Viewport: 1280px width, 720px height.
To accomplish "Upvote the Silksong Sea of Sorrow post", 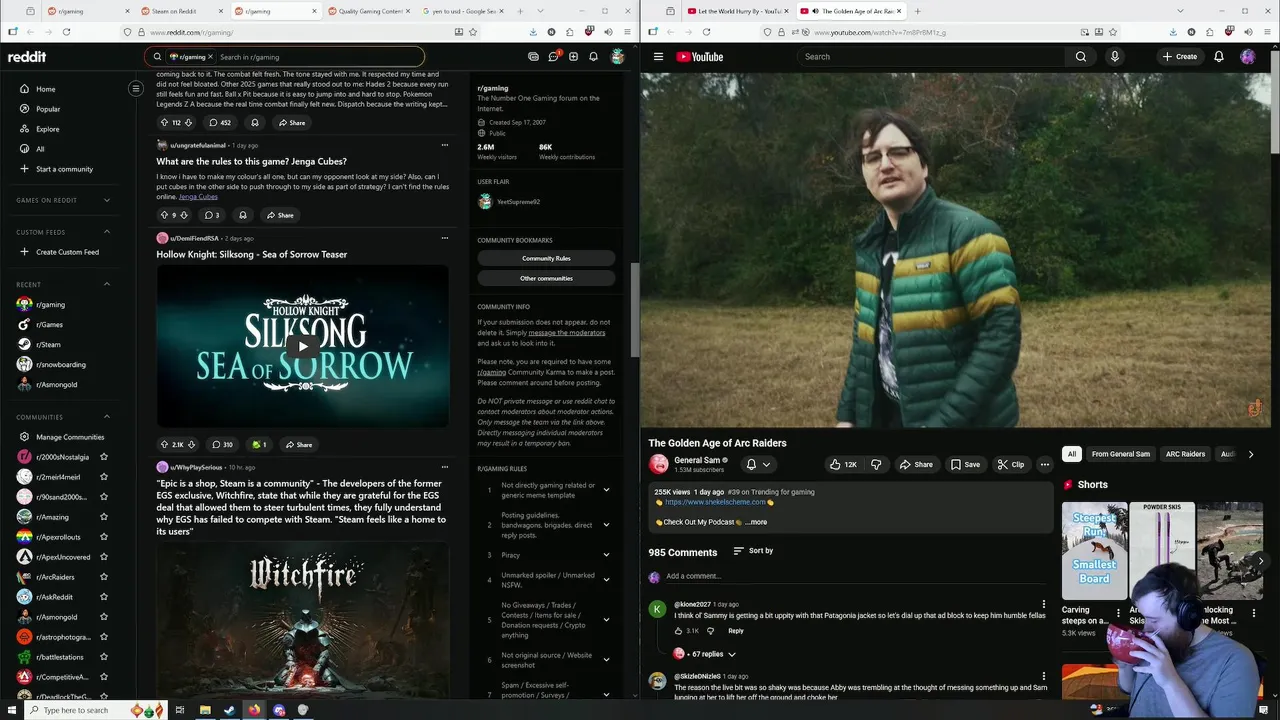I will [165, 444].
